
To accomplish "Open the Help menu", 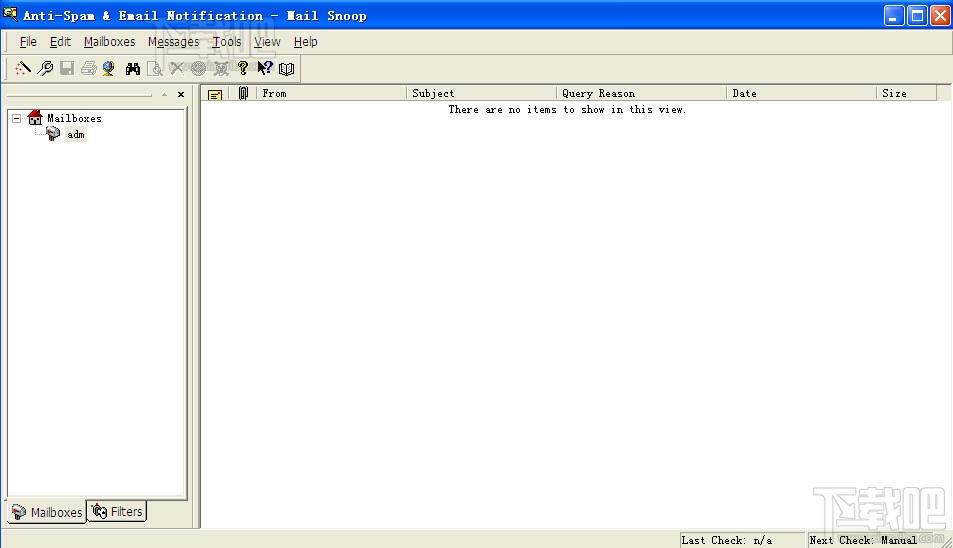I will [x=305, y=42].
